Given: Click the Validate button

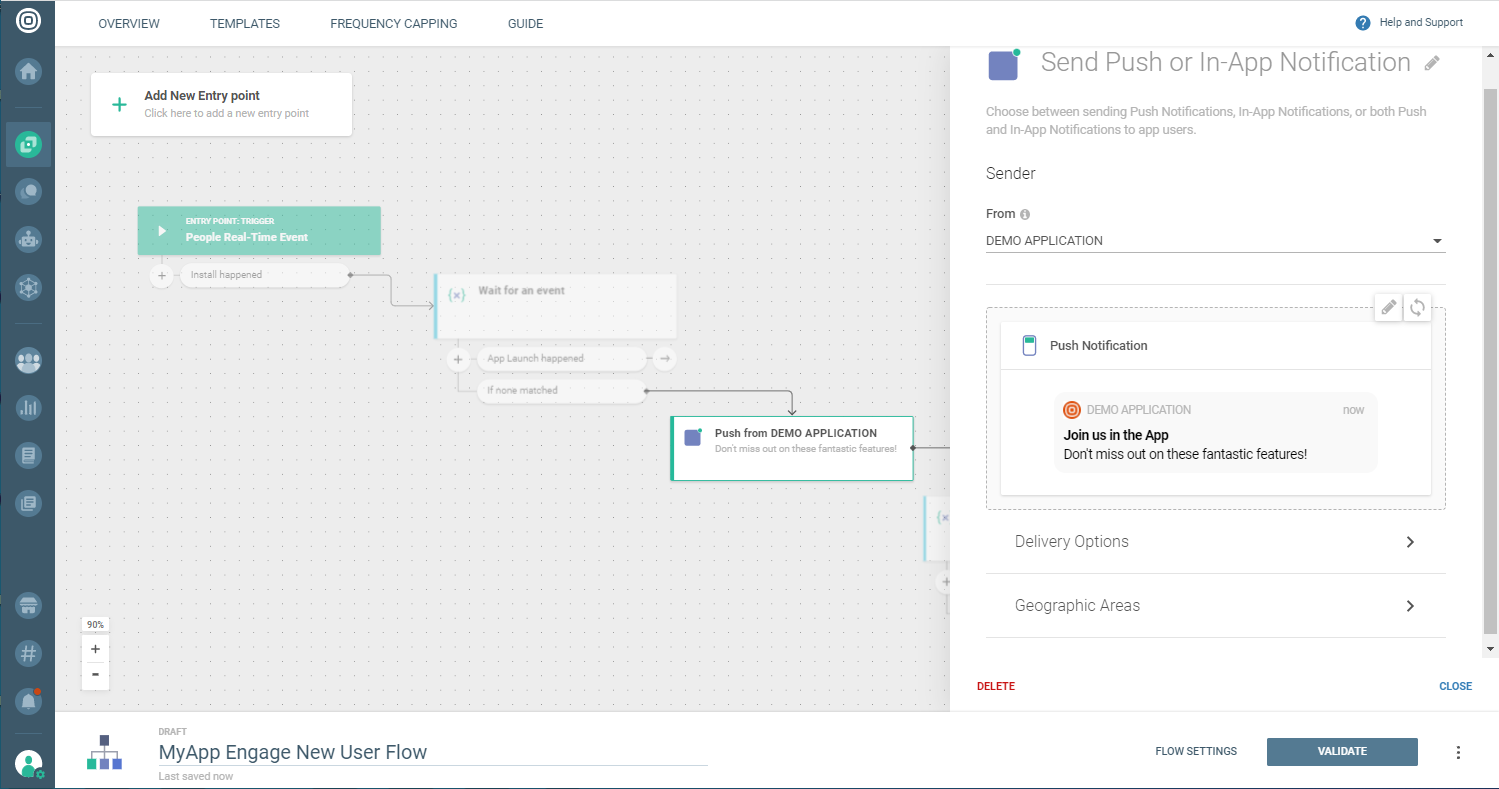Looking at the screenshot, I should click(1341, 752).
